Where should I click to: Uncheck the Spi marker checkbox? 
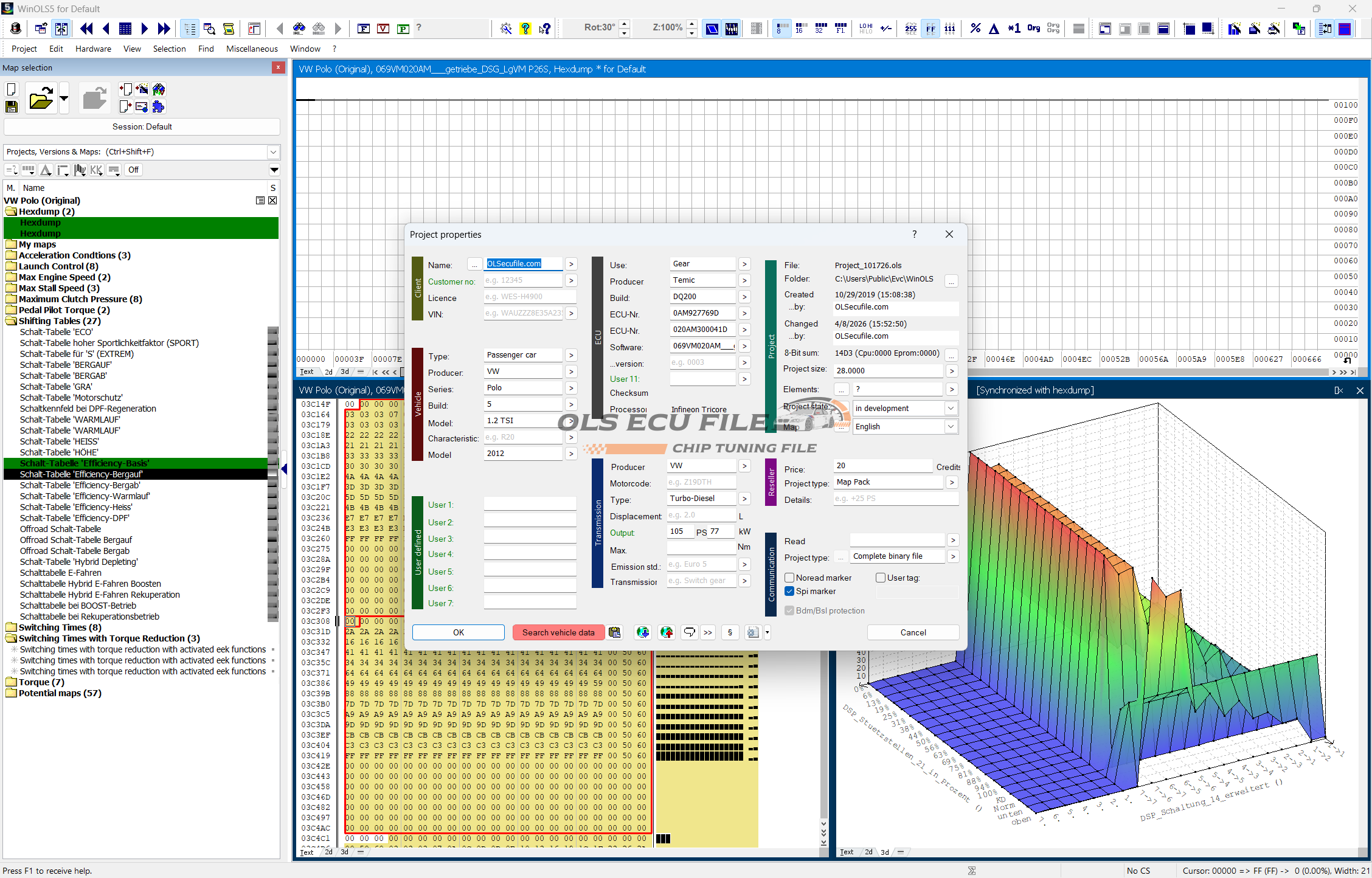[789, 591]
